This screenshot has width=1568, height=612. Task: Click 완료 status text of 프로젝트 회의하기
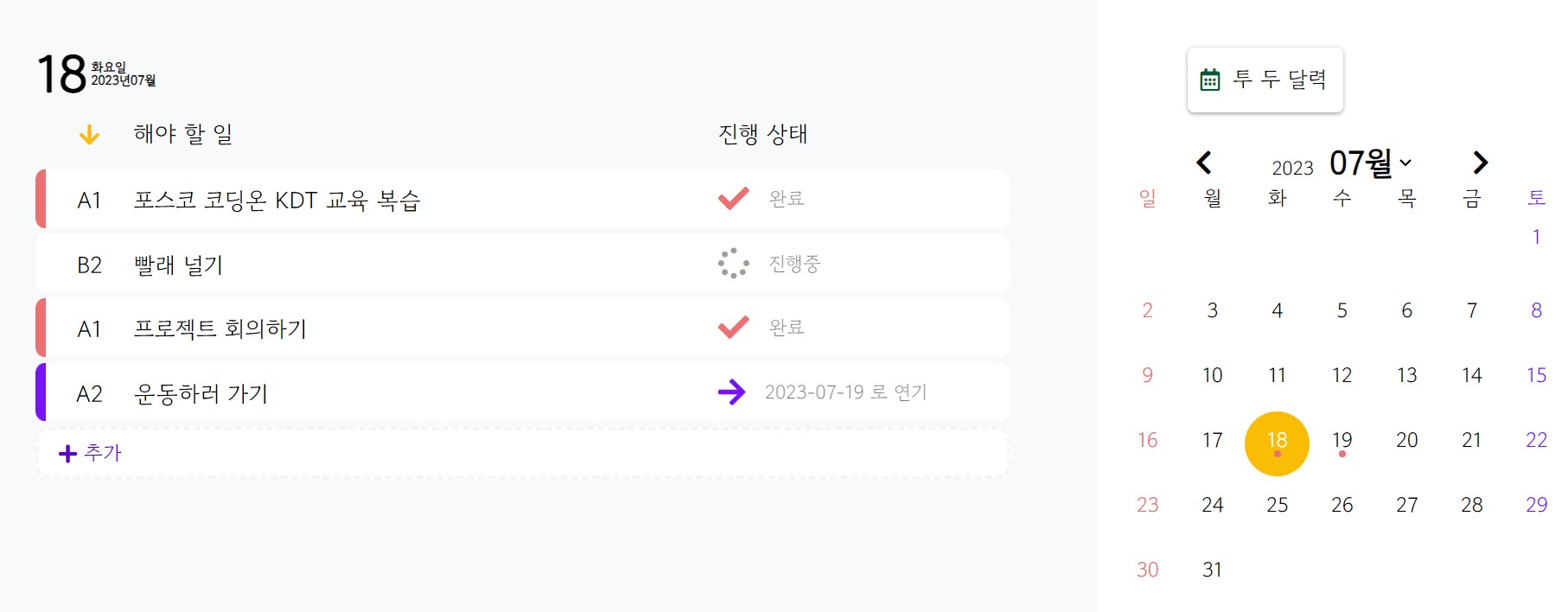[787, 328]
